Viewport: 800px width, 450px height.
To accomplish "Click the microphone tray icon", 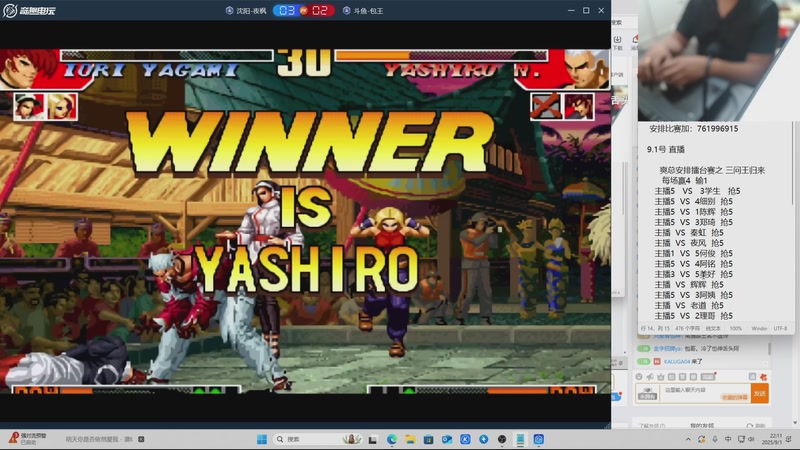I will 715,439.
